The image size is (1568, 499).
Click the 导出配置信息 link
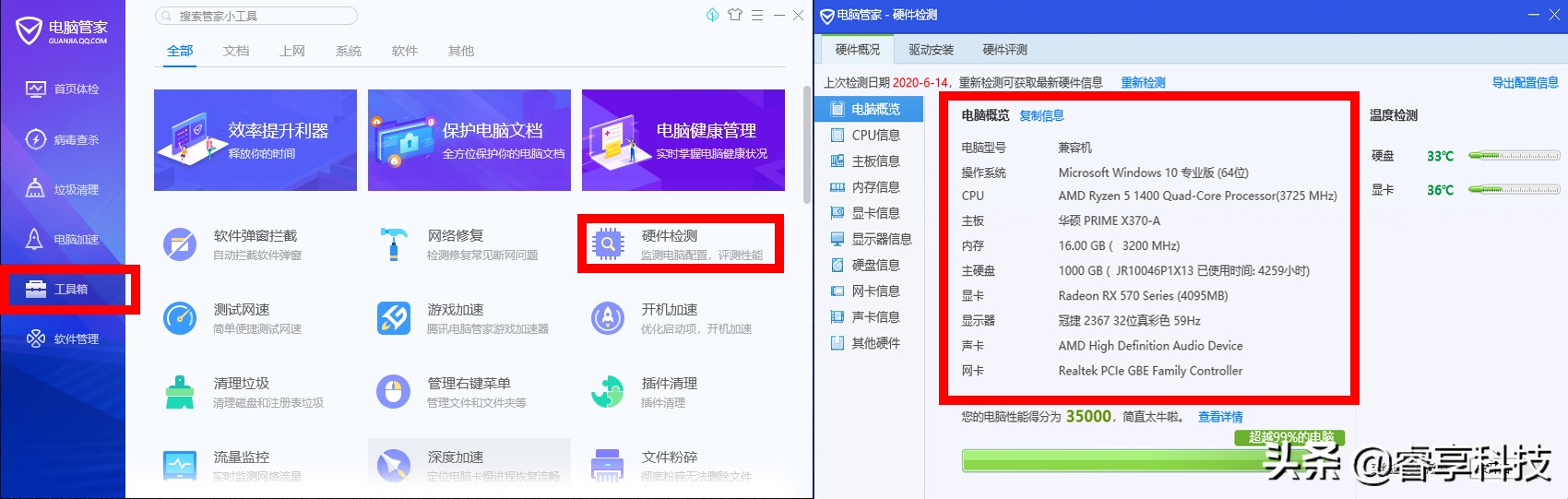1526,83
